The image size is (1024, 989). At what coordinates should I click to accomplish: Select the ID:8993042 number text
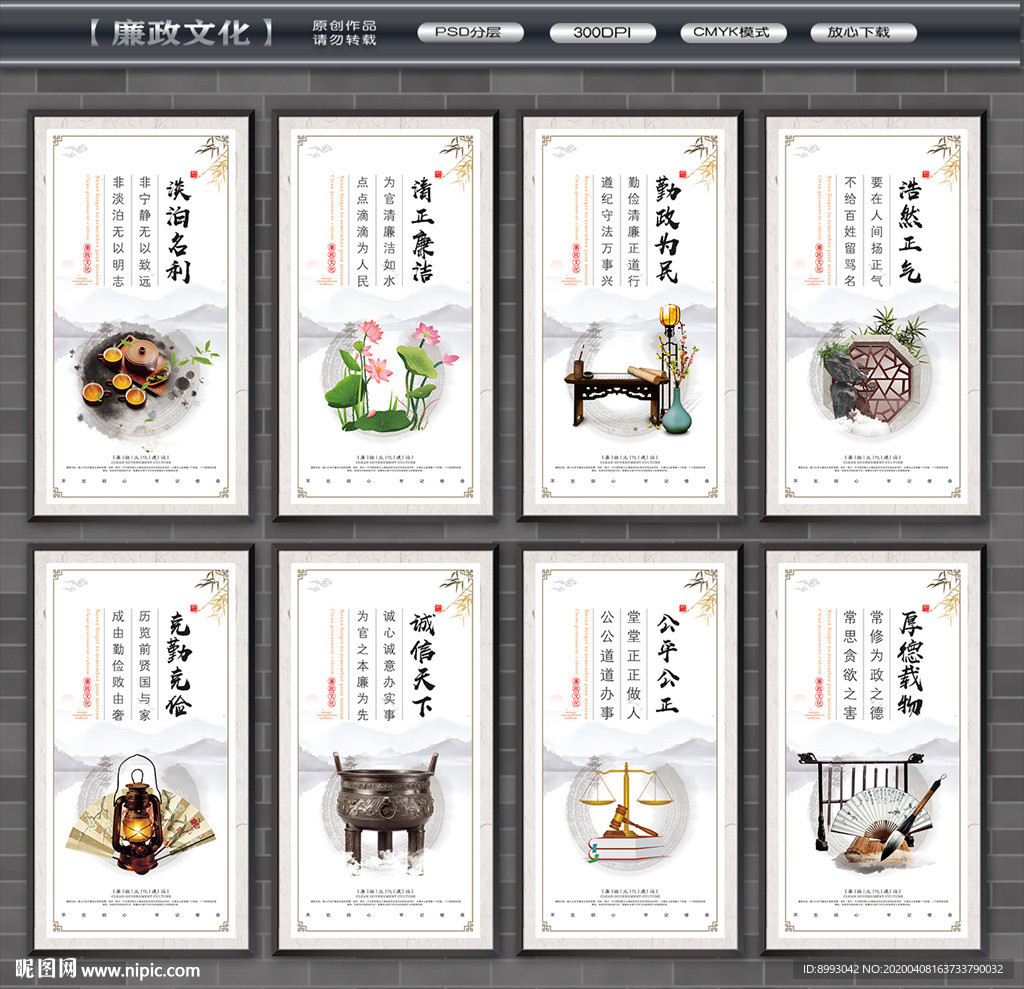coord(831,969)
